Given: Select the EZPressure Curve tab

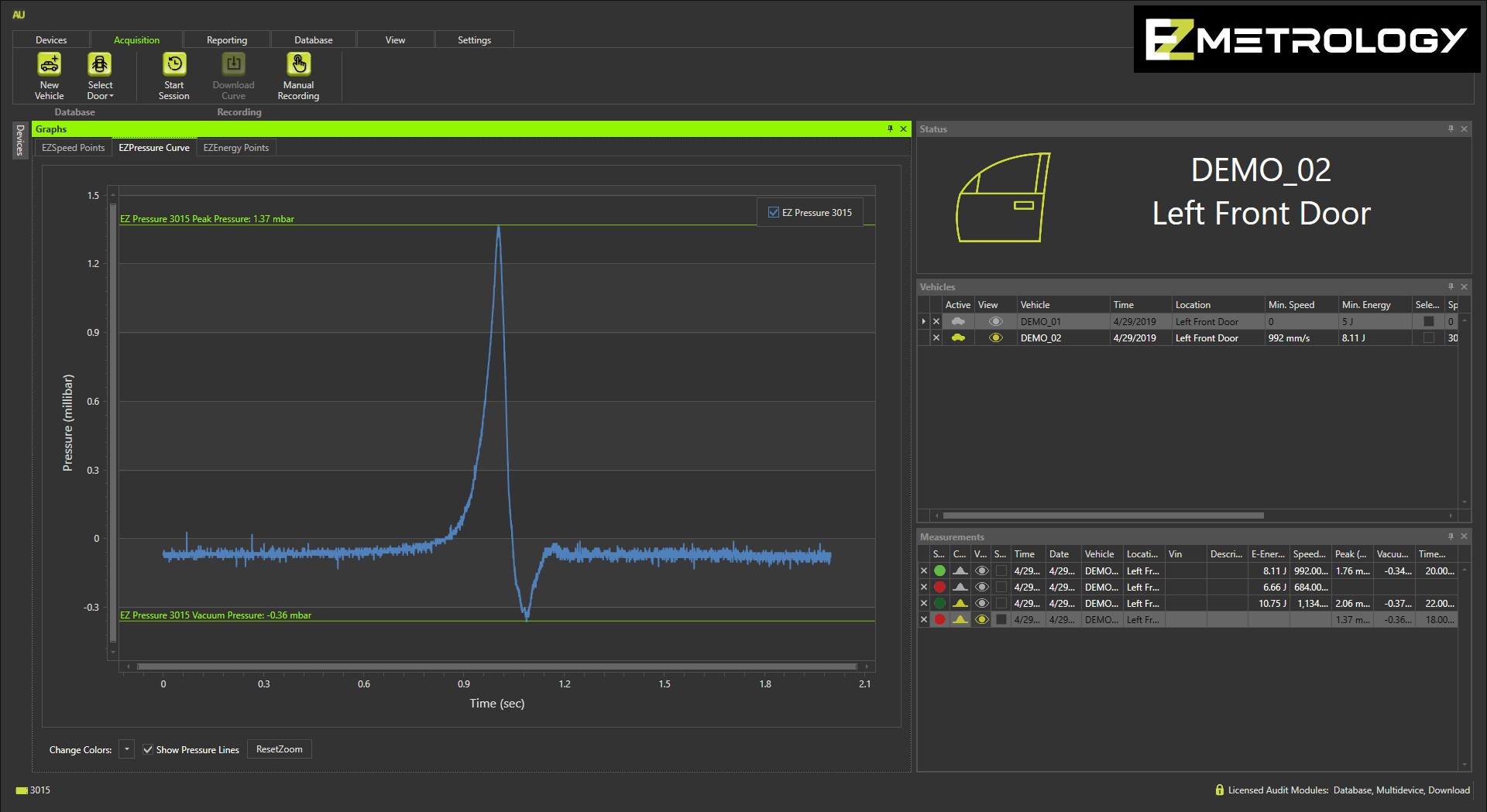Looking at the screenshot, I should [x=154, y=148].
